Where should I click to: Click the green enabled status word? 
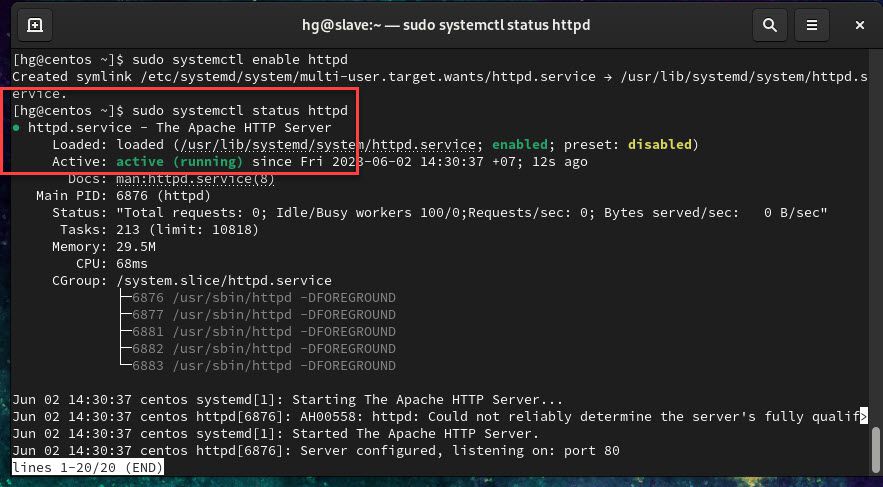[520, 145]
